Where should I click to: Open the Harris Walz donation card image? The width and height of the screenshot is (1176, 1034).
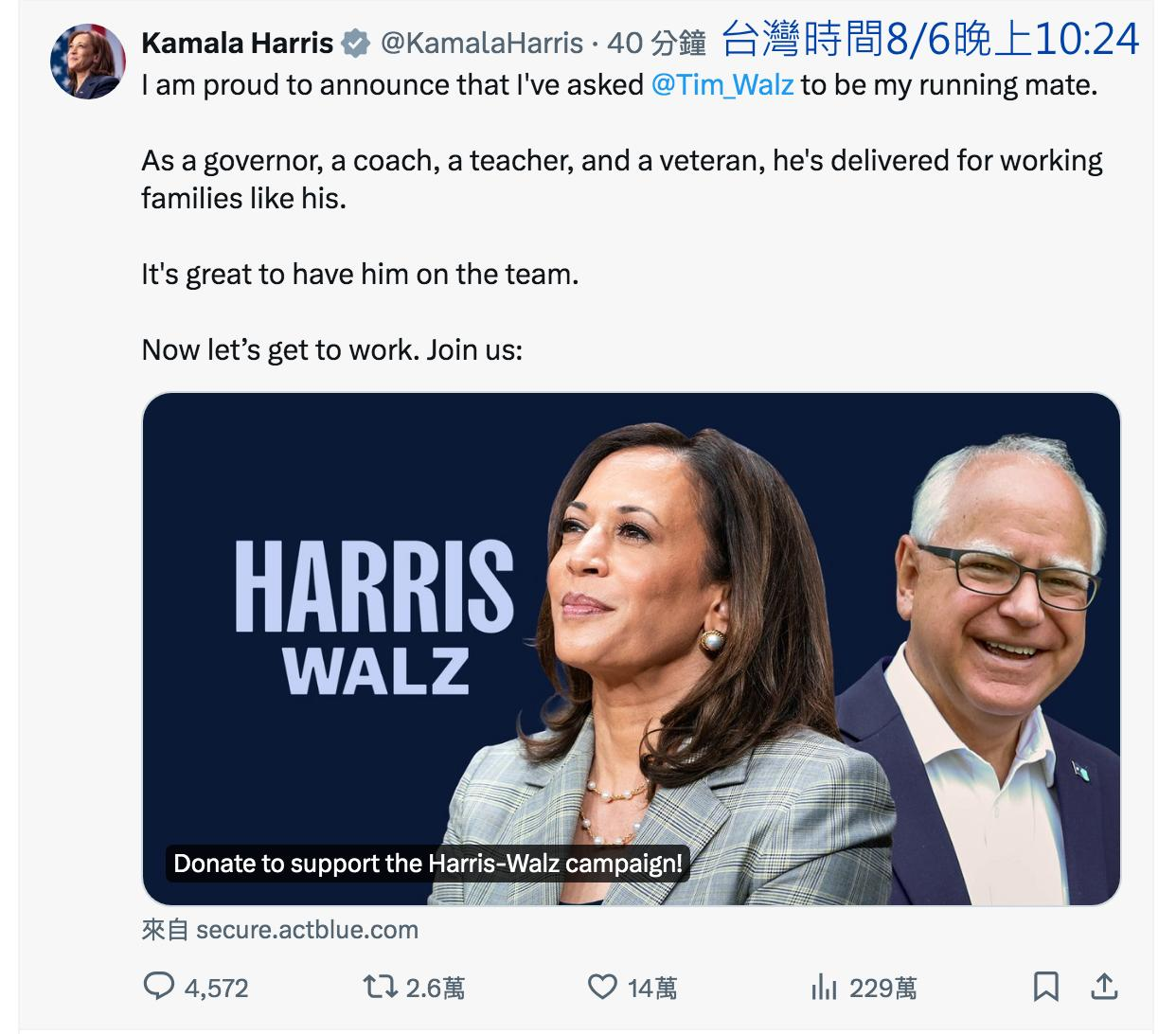pyautogui.click(x=631, y=649)
